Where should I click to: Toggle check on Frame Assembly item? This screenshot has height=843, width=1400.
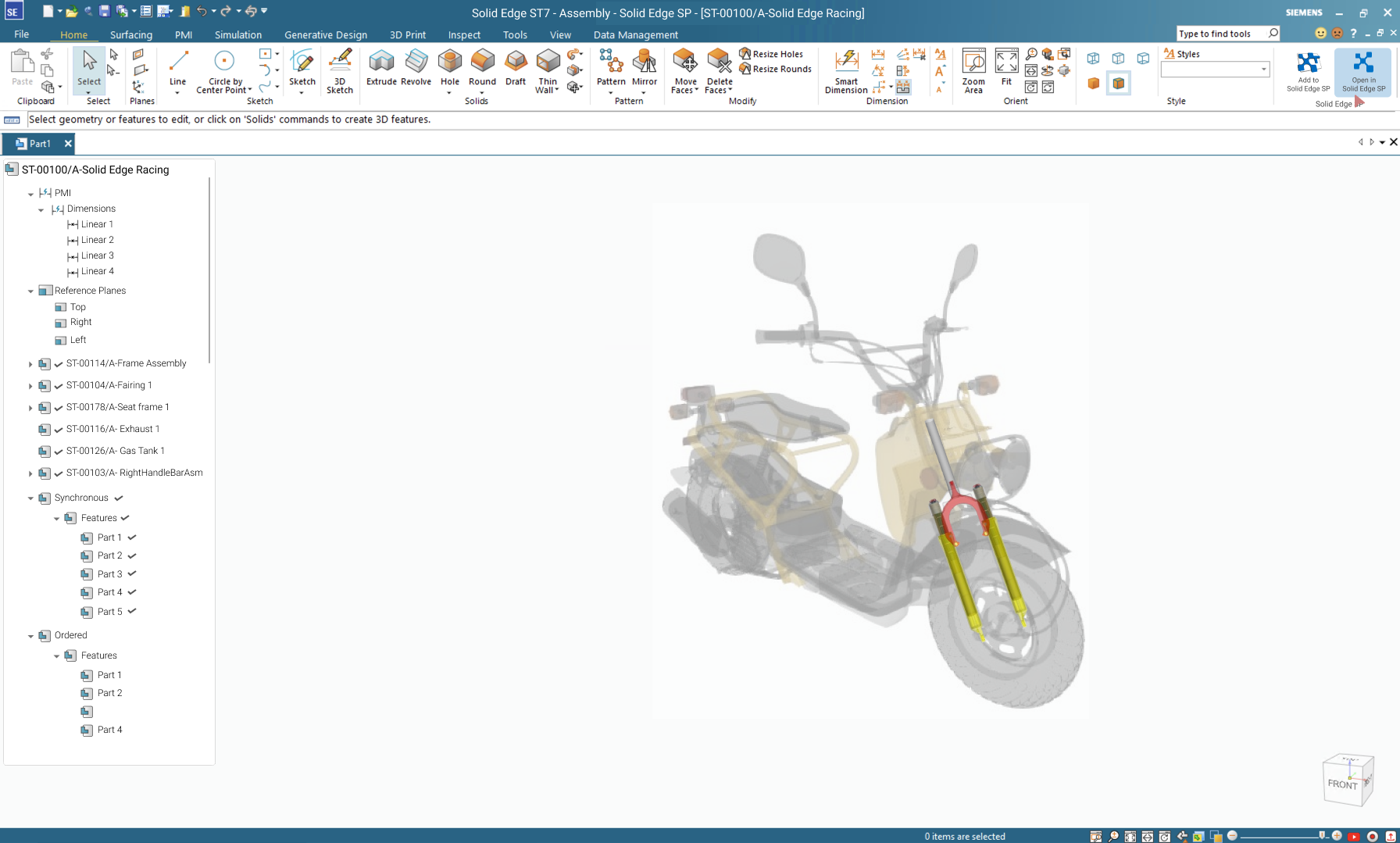point(59,364)
